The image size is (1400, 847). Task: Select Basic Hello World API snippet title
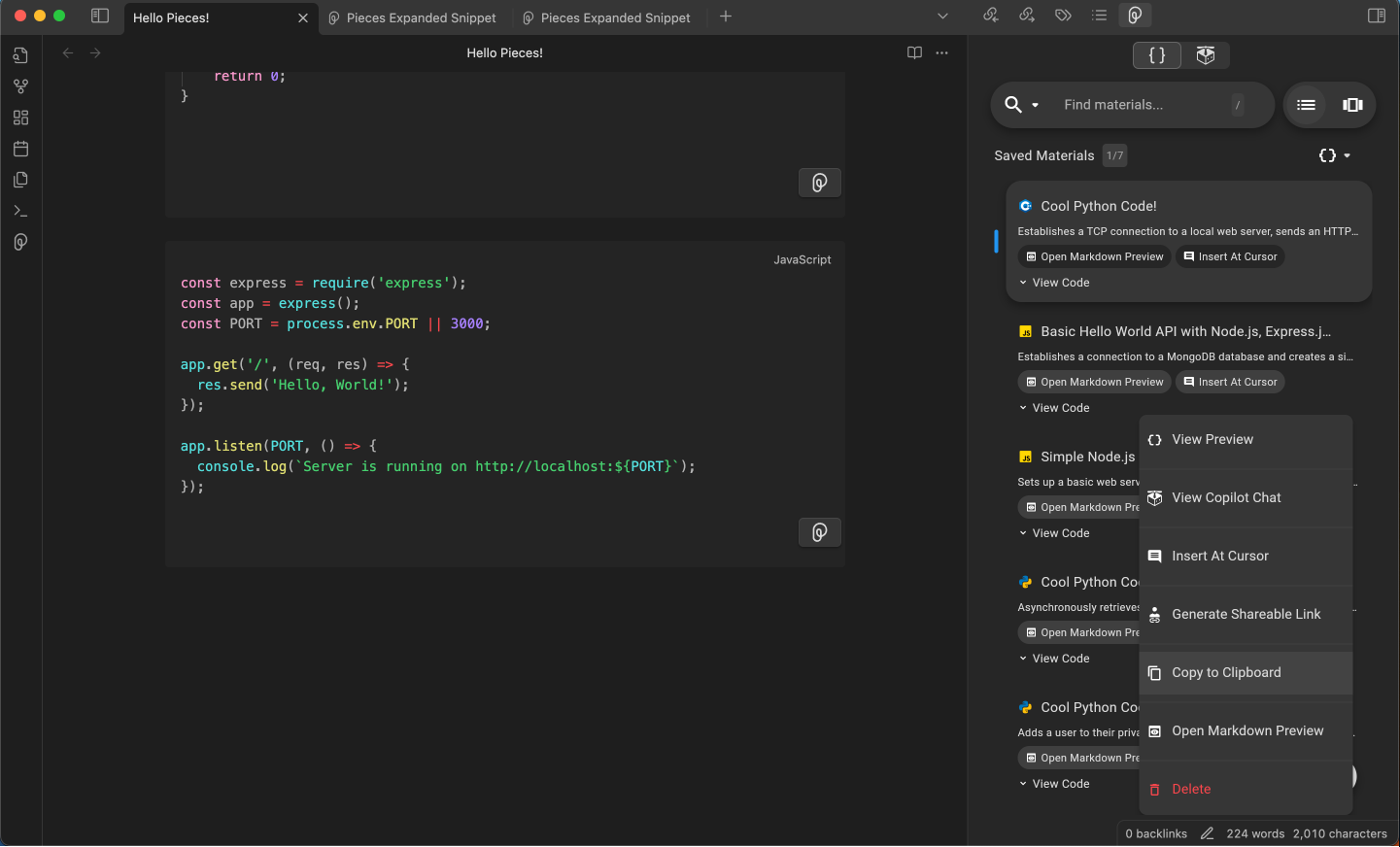[x=1185, y=331]
